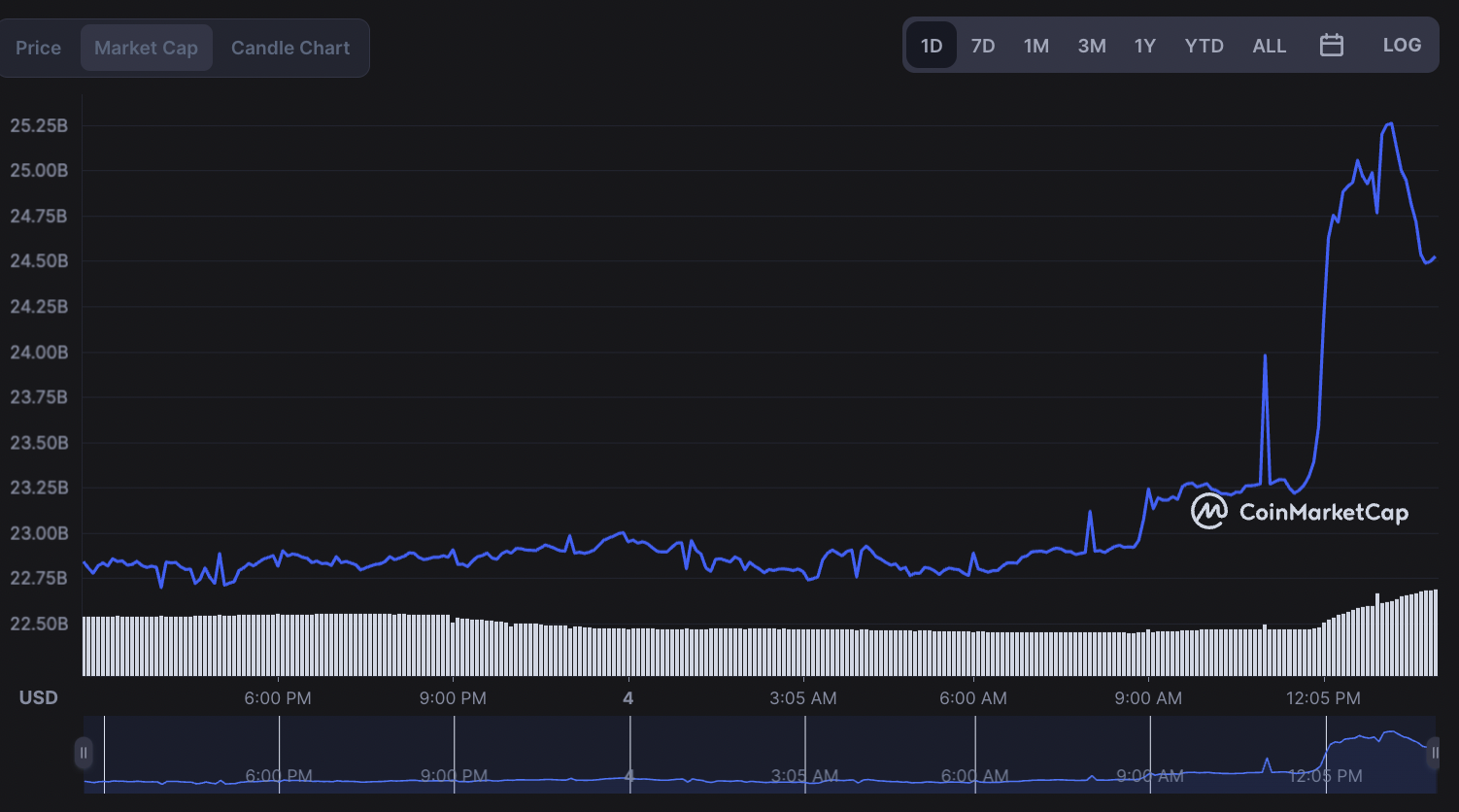Select the YTD range
Viewport: 1459px width, 812px height.
[1205, 46]
